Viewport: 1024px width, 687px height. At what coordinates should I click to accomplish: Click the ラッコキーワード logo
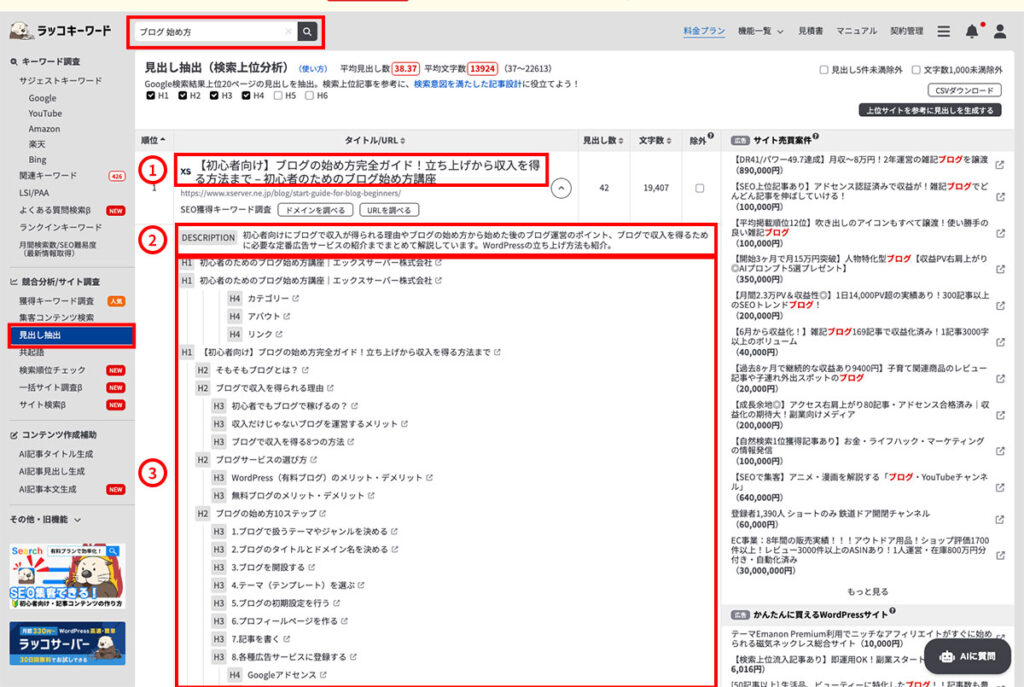click(61, 31)
